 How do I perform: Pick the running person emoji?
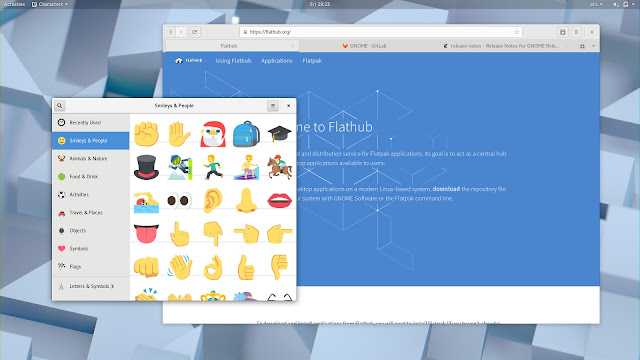213,167
